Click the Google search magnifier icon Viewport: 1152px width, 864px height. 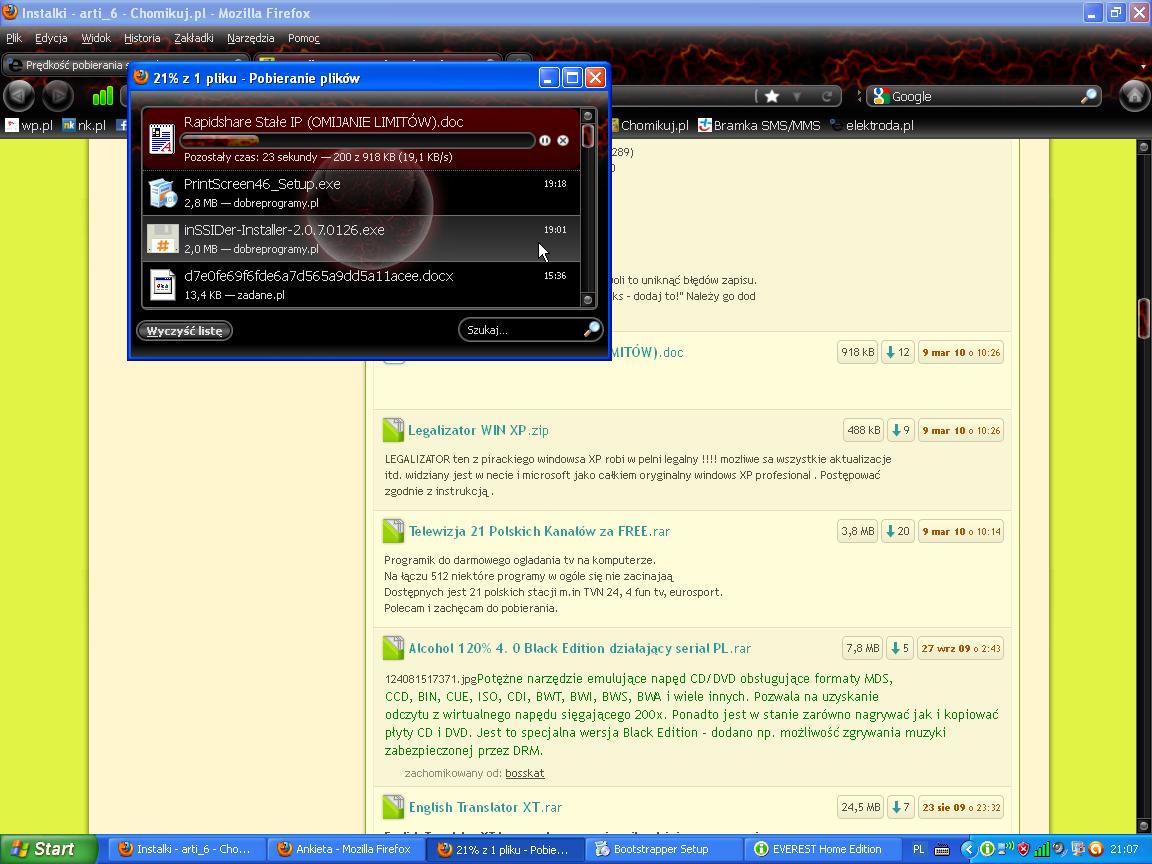coord(1089,96)
